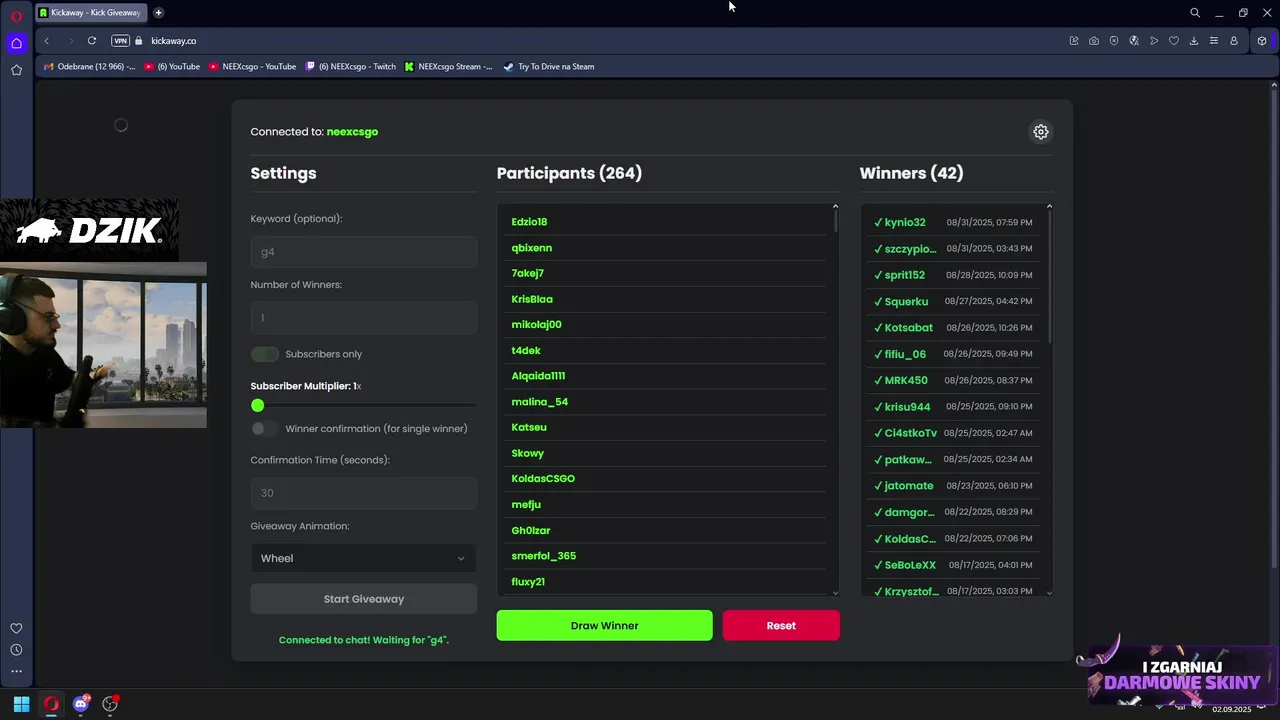Go to Opera home sidebar button
The image size is (1280, 720).
tap(16, 43)
